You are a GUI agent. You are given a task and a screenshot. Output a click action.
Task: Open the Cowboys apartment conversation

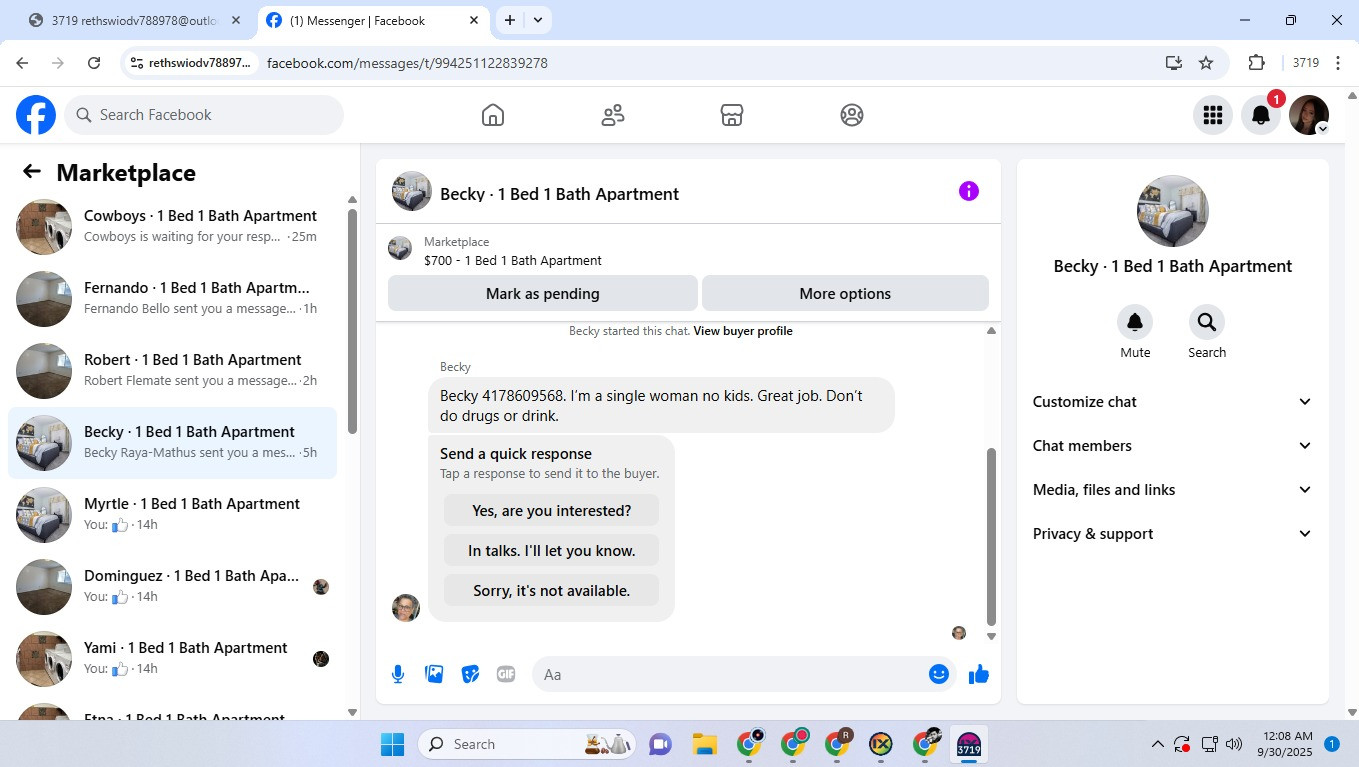point(172,227)
